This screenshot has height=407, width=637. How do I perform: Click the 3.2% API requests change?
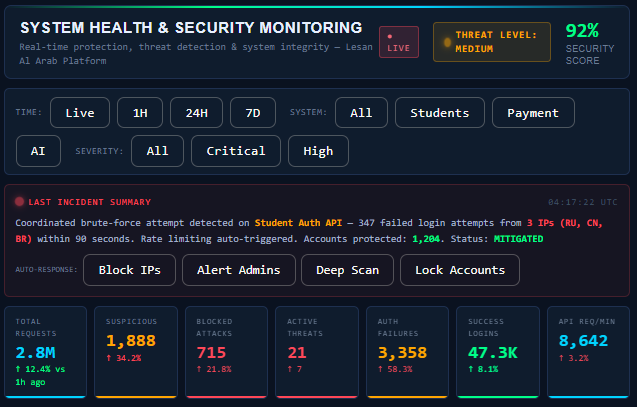574,358
